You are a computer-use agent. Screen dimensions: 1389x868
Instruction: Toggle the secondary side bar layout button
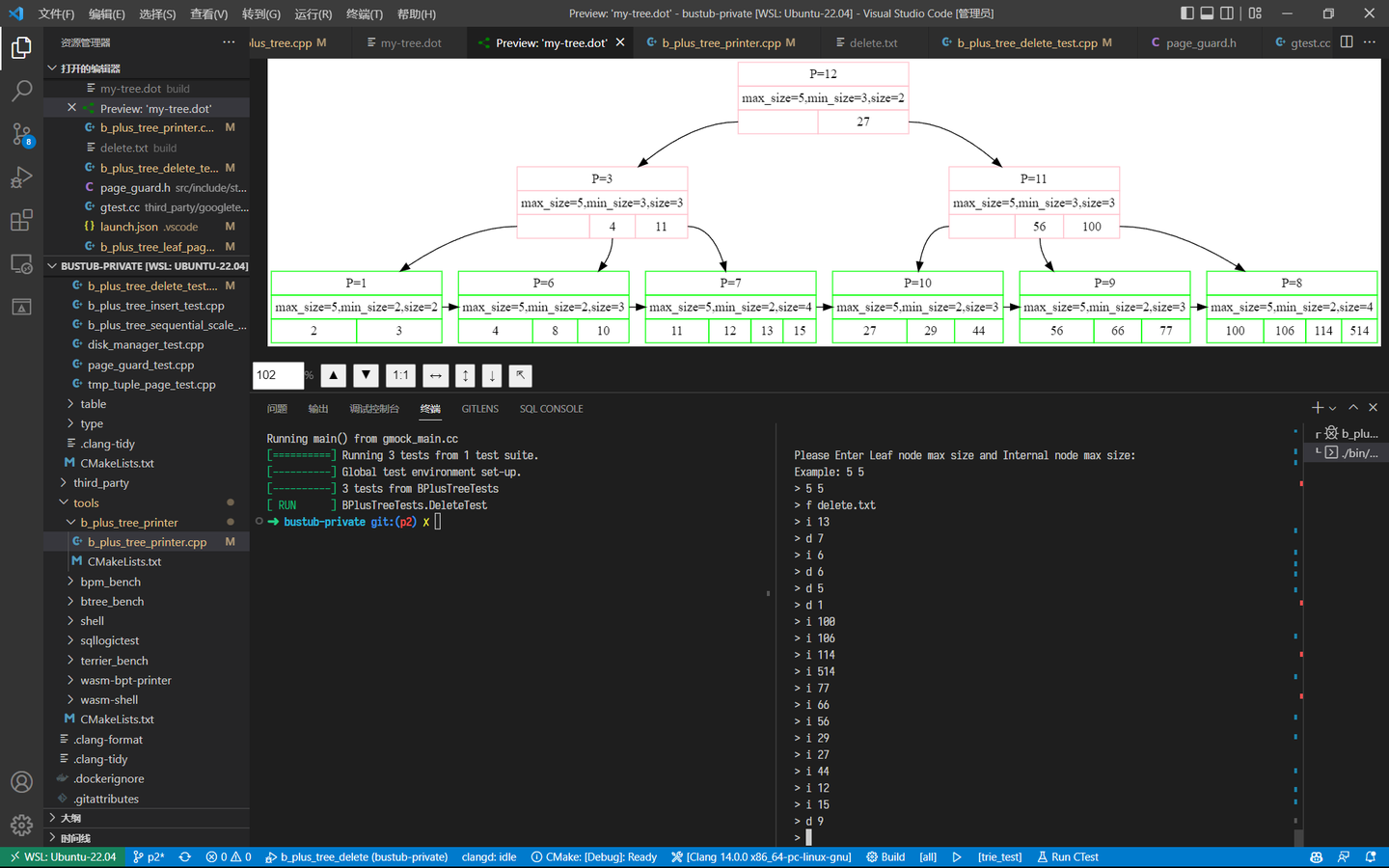1227,14
